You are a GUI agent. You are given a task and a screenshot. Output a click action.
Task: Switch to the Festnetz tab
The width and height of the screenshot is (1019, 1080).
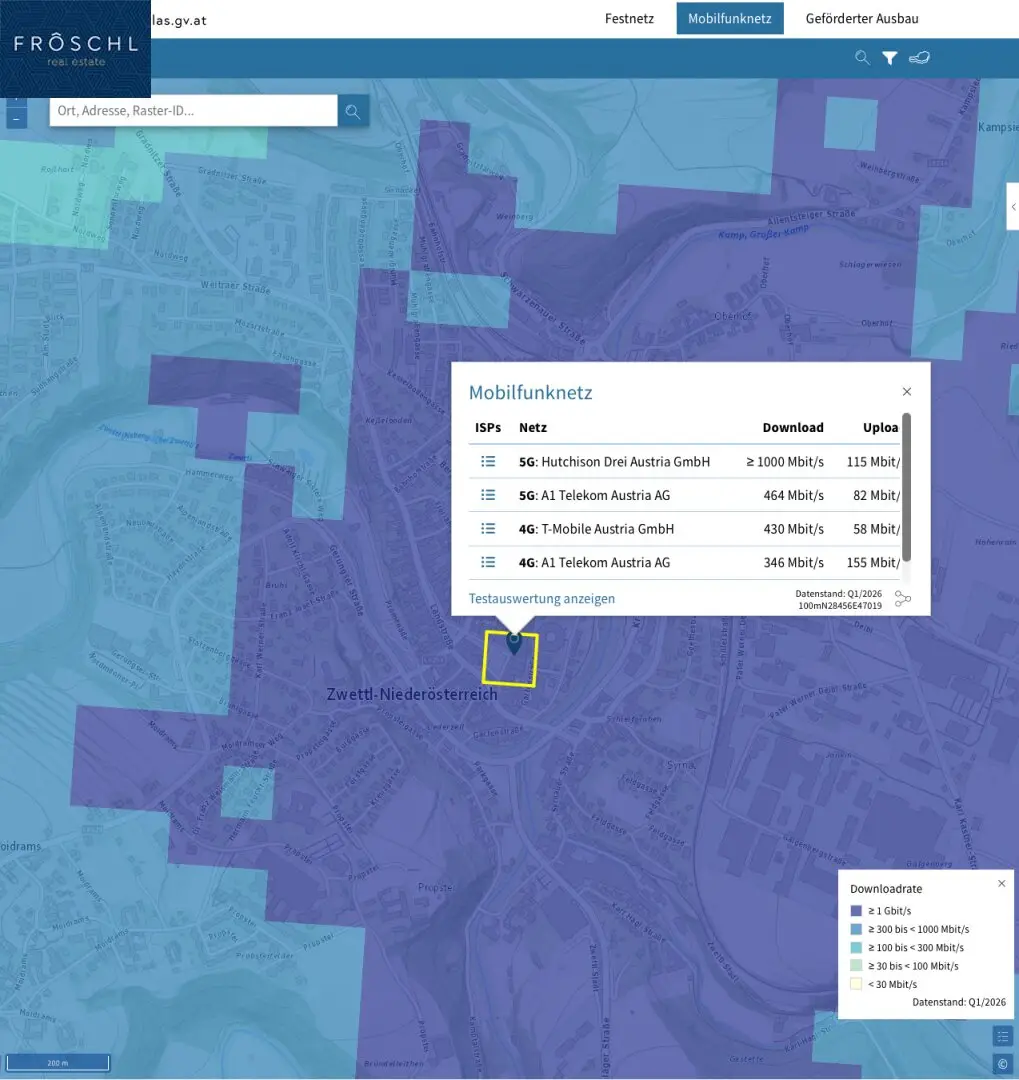click(629, 19)
